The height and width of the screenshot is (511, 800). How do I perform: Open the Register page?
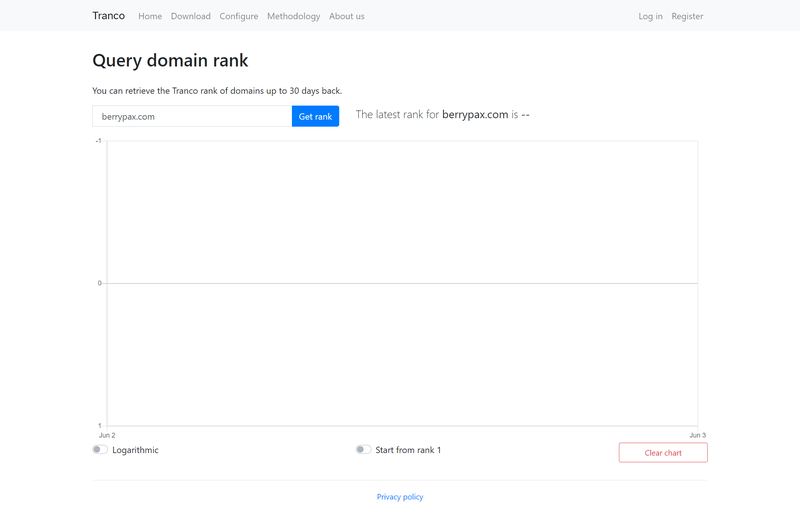pyautogui.click(x=687, y=16)
